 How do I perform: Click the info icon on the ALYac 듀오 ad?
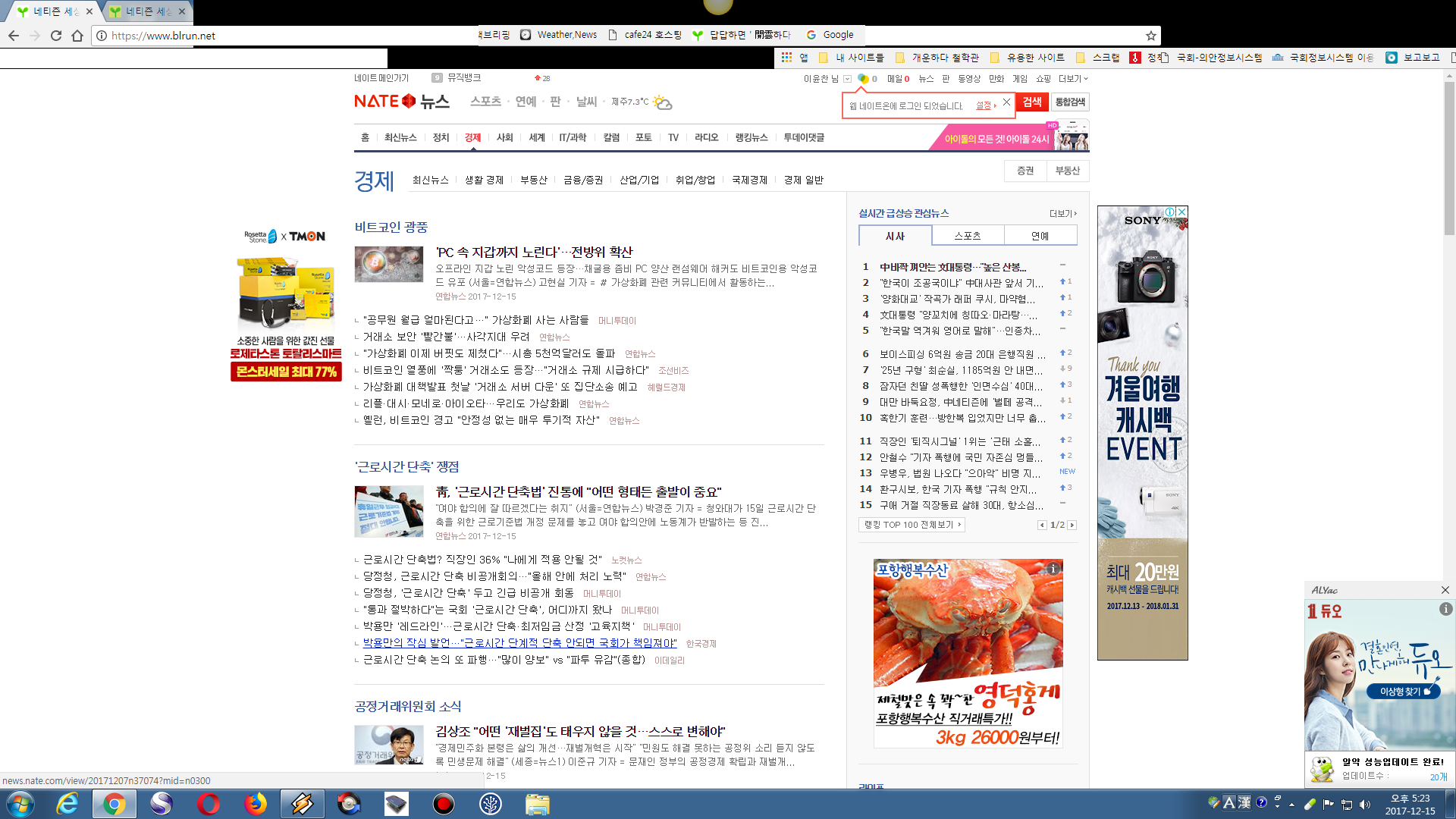(x=1445, y=609)
